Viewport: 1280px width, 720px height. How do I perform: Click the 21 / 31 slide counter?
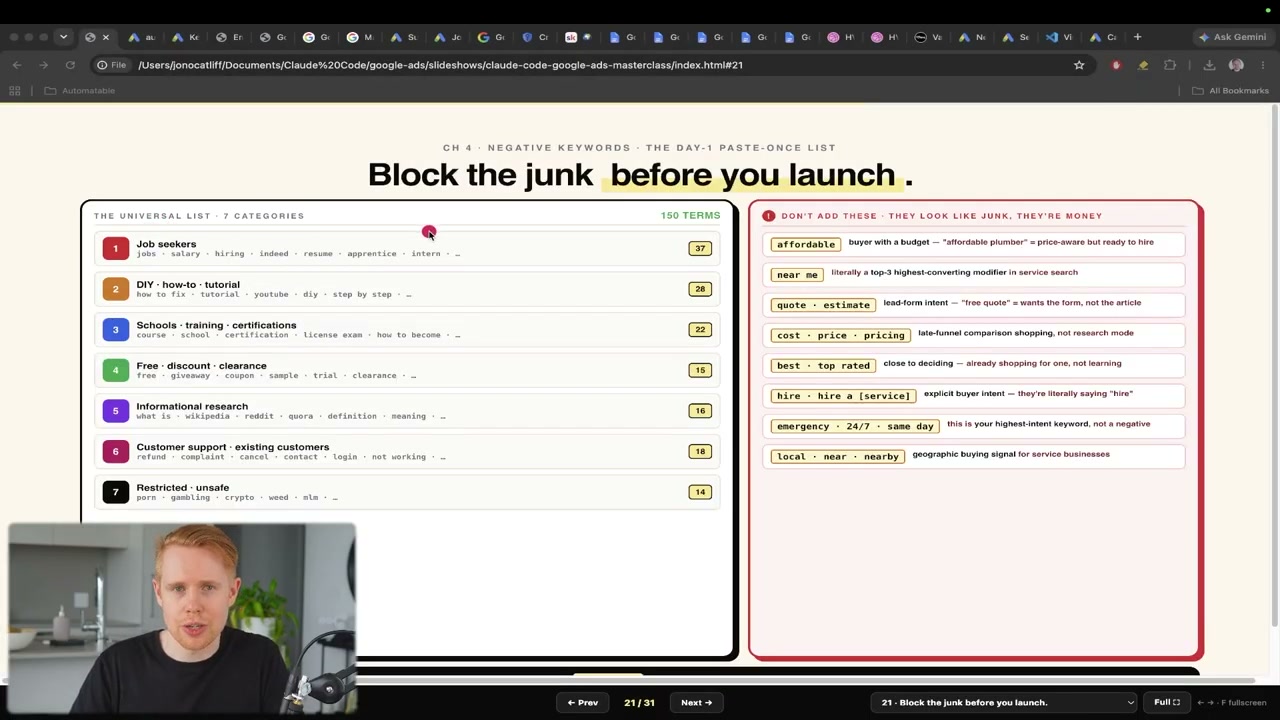(x=639, y=702)
